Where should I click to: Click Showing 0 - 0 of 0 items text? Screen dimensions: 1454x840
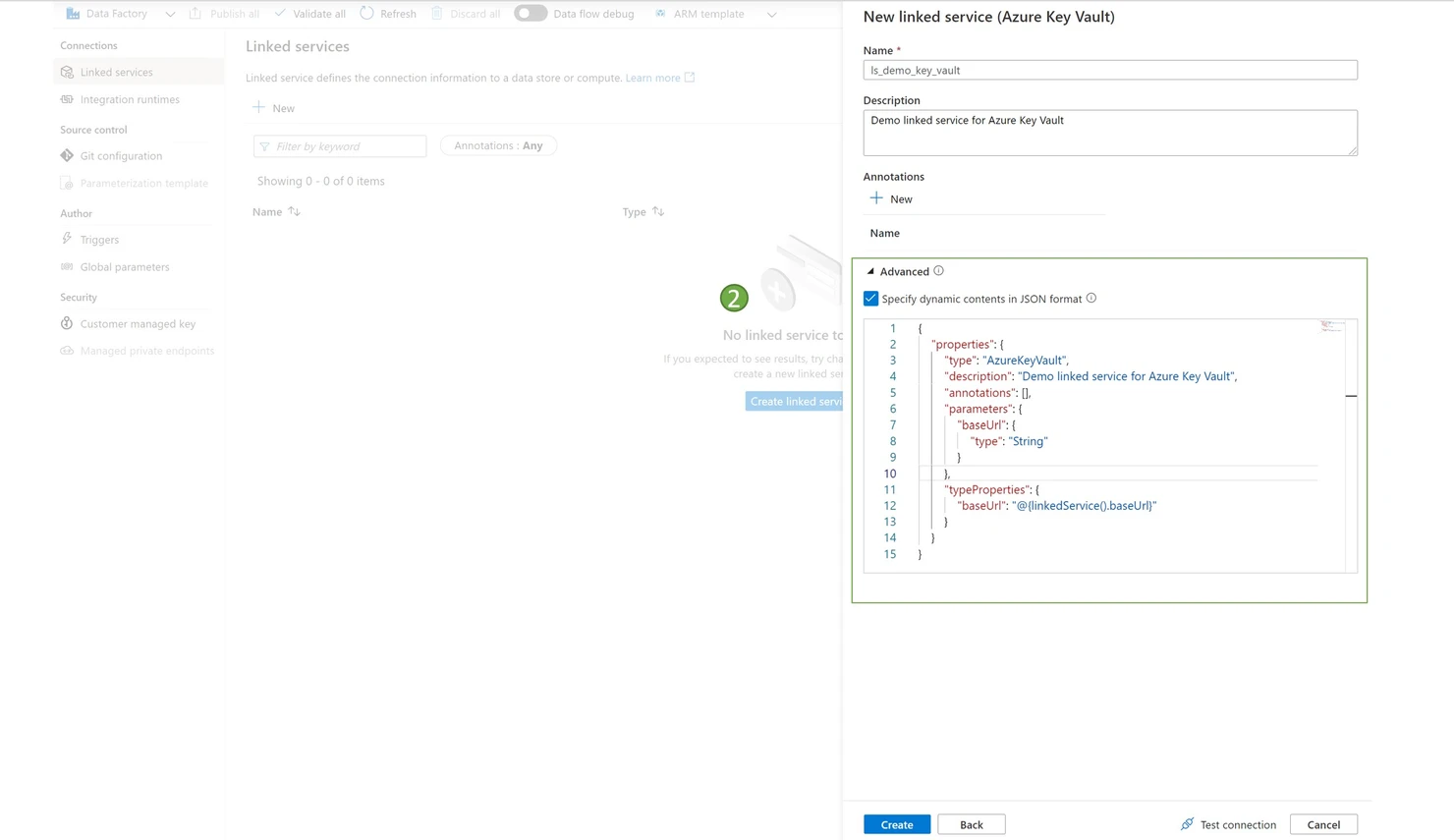coord(321,181)
